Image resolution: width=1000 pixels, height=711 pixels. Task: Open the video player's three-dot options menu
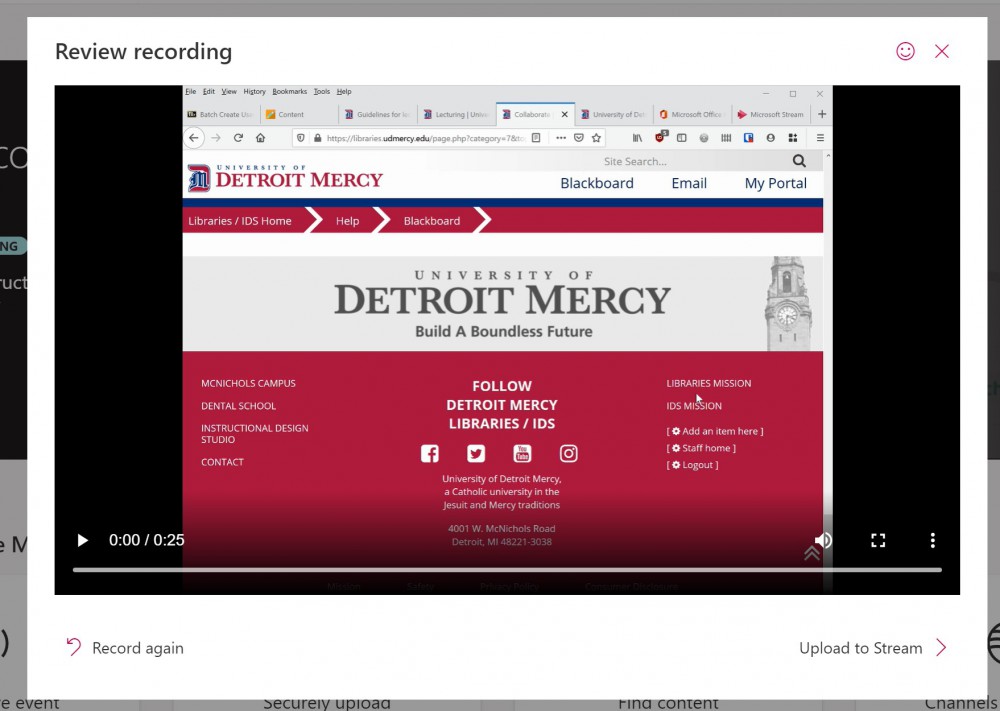point(932,540)
